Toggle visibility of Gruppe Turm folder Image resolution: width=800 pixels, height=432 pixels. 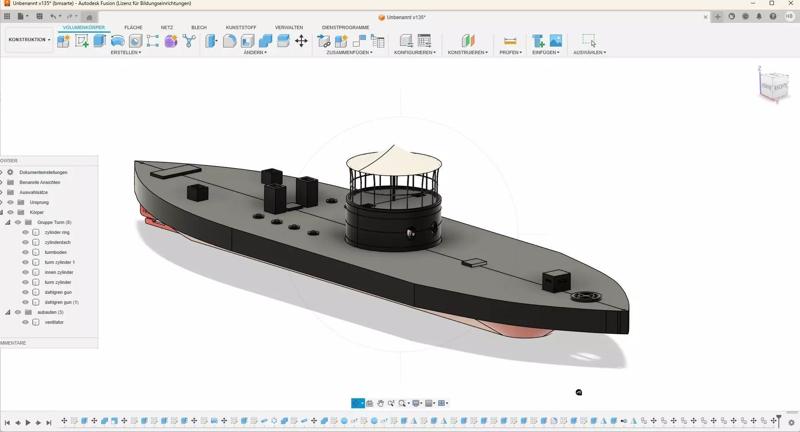point(18,222)
